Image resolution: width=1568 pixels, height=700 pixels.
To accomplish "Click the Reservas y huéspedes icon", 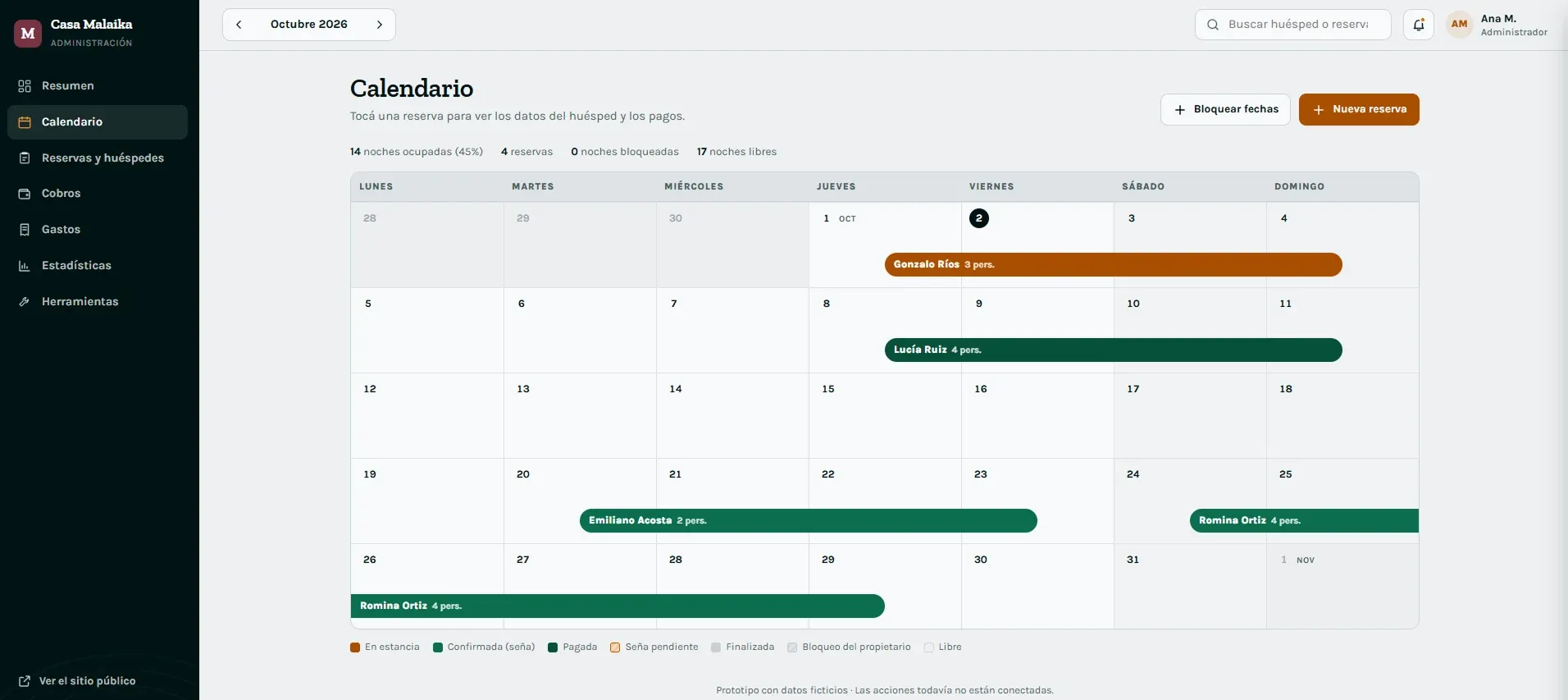I will 25,158.
